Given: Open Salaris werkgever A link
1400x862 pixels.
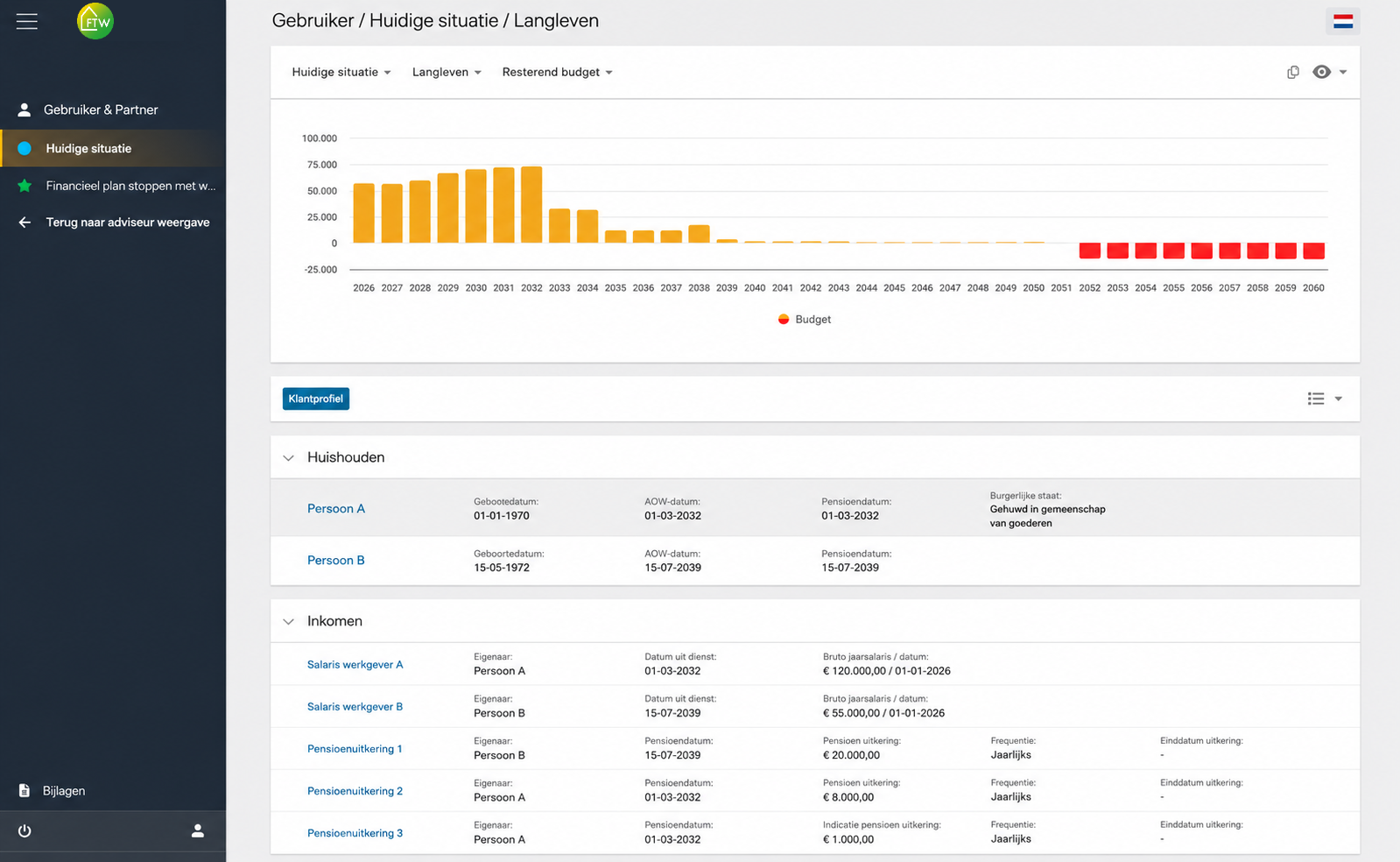Looking at the screenshot, I should (355, 664).
